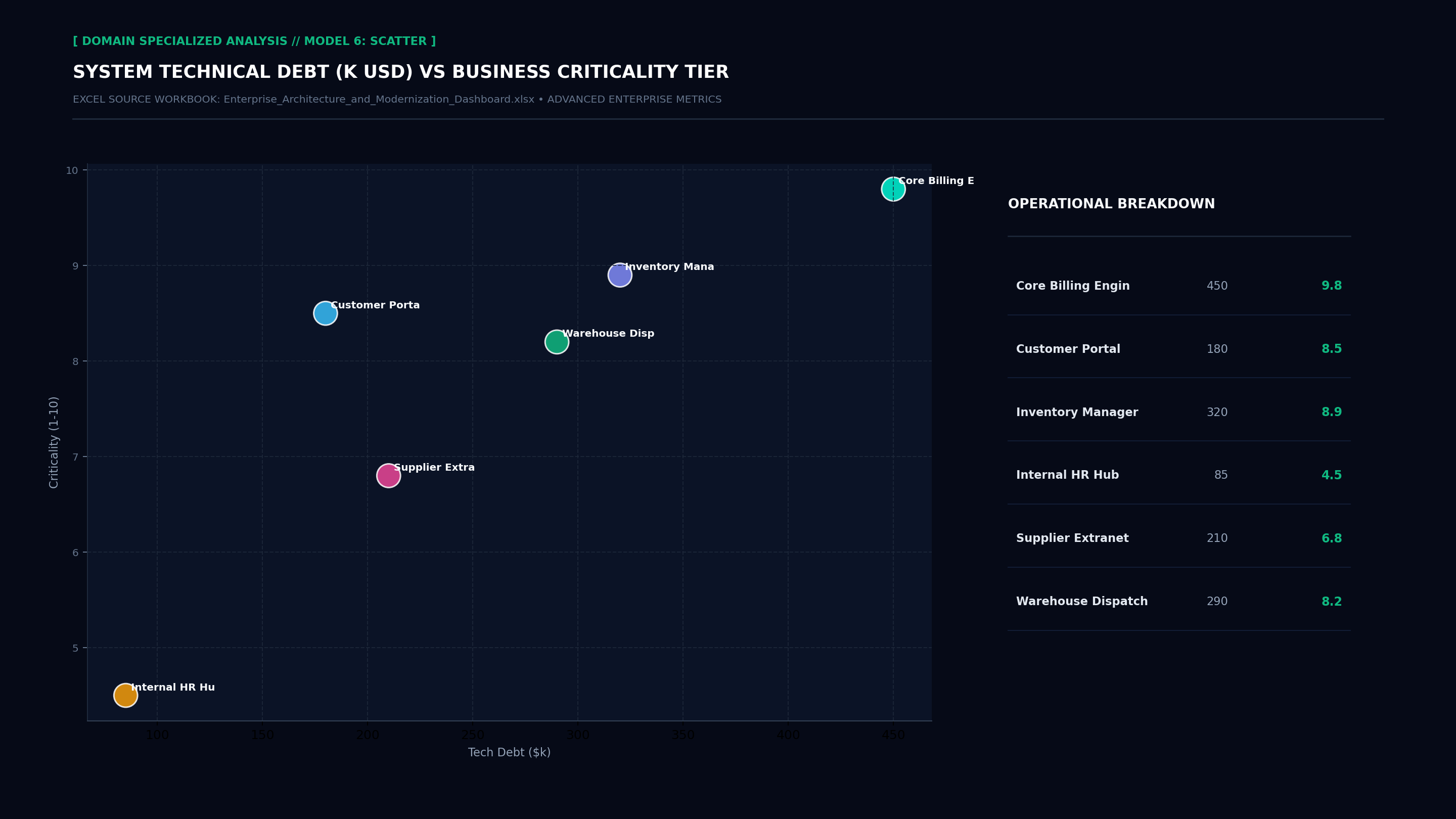
Task: Click the 'Inventory Mana' chart label
Action: (669, 267)
